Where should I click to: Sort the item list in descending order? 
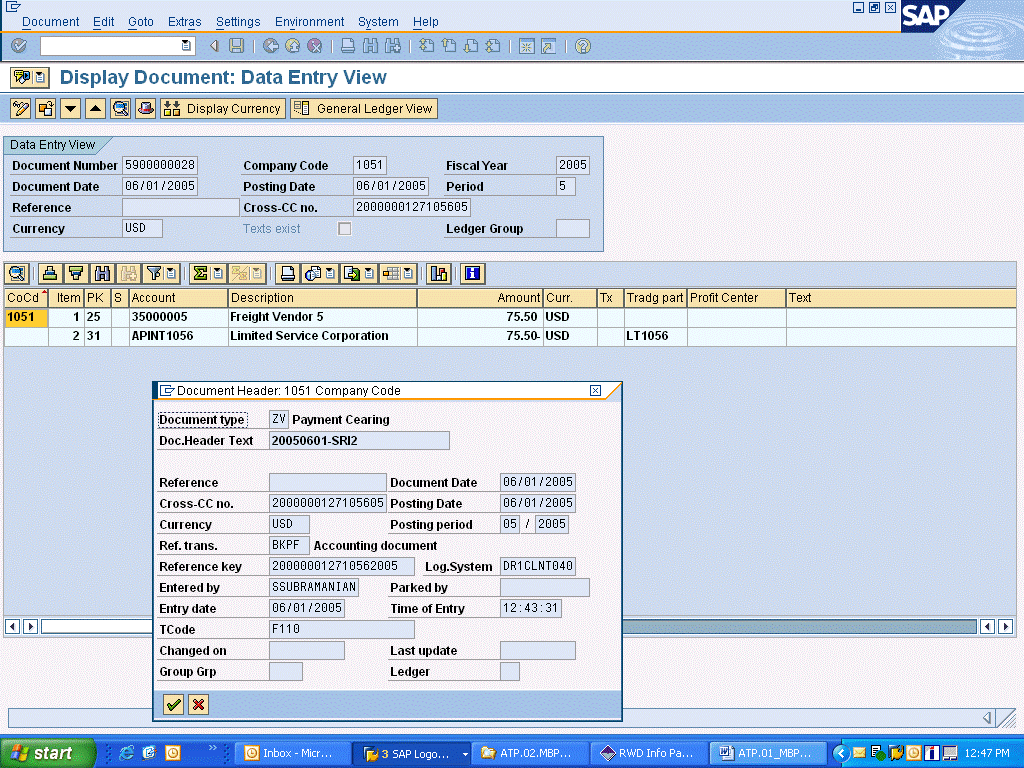pos(76,274)
